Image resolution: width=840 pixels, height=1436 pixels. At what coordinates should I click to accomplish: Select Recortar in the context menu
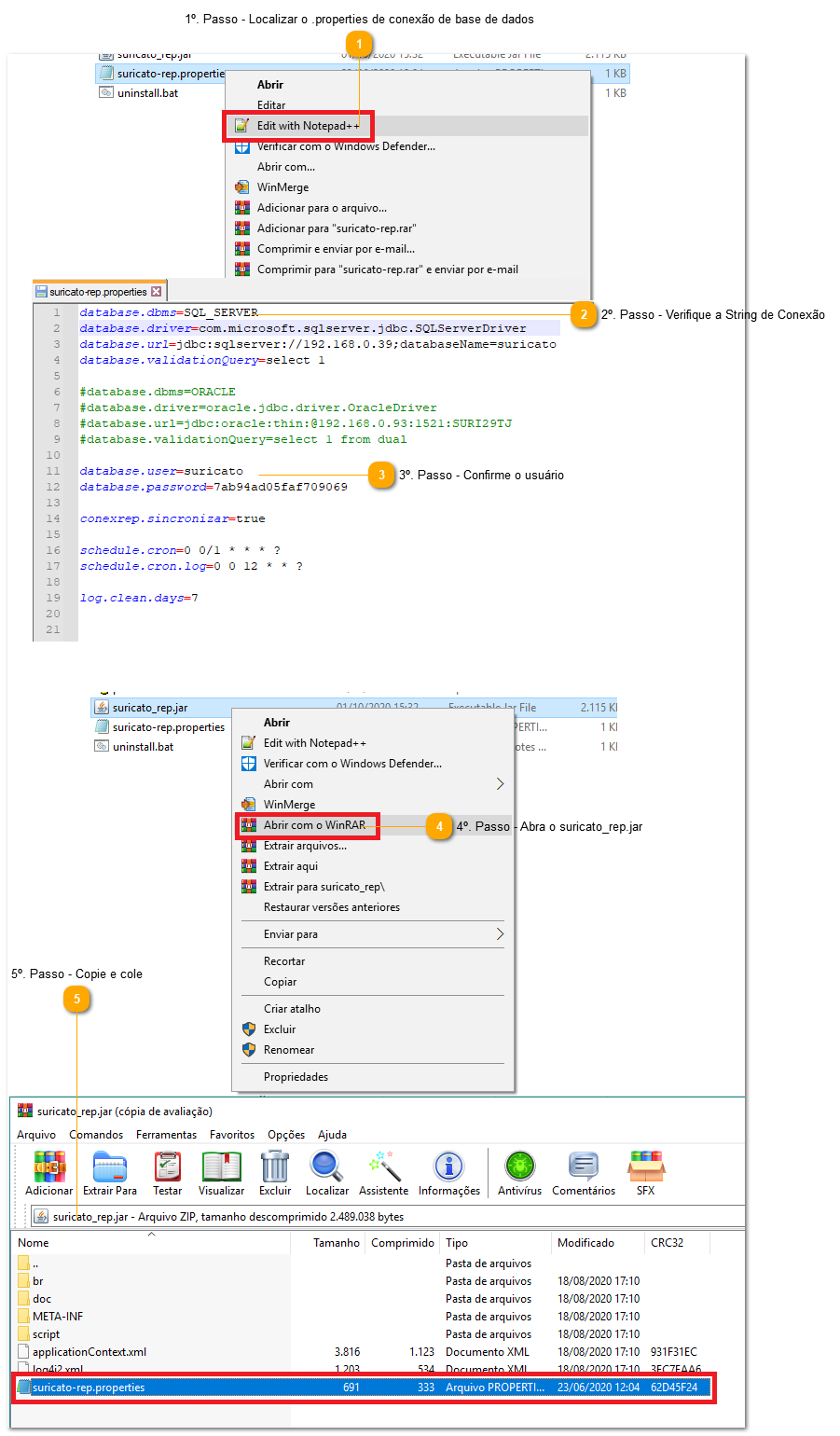[x=284, y=961]
